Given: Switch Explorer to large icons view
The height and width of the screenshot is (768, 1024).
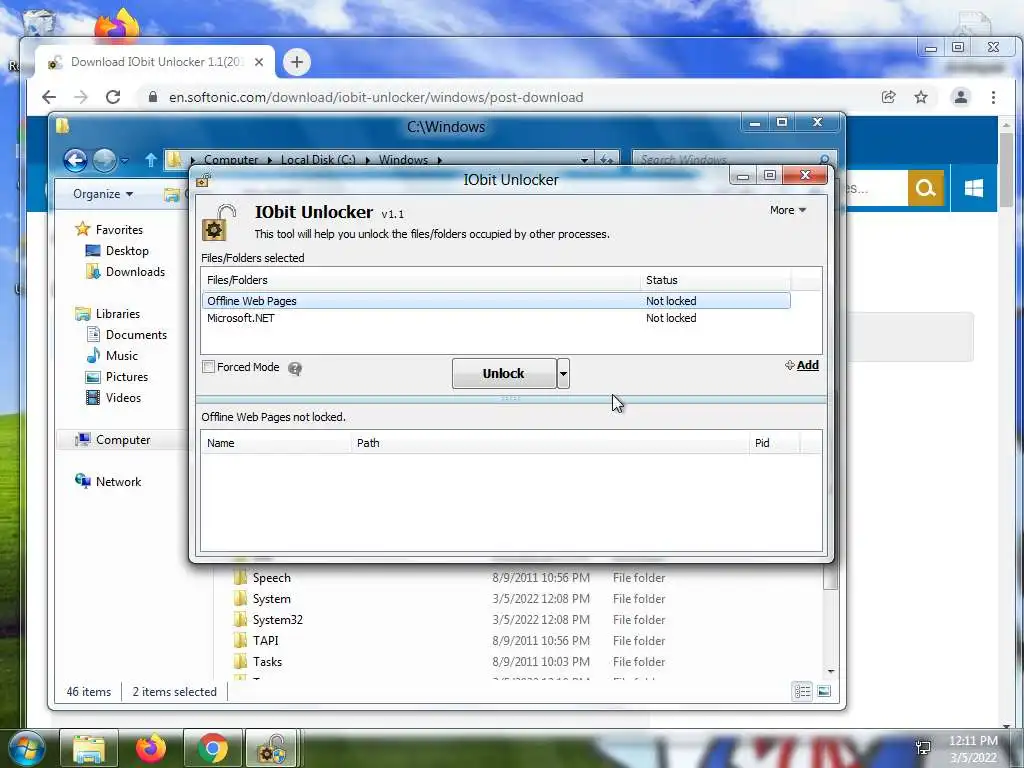Looking at the screenshot, I should click(824, 691).
